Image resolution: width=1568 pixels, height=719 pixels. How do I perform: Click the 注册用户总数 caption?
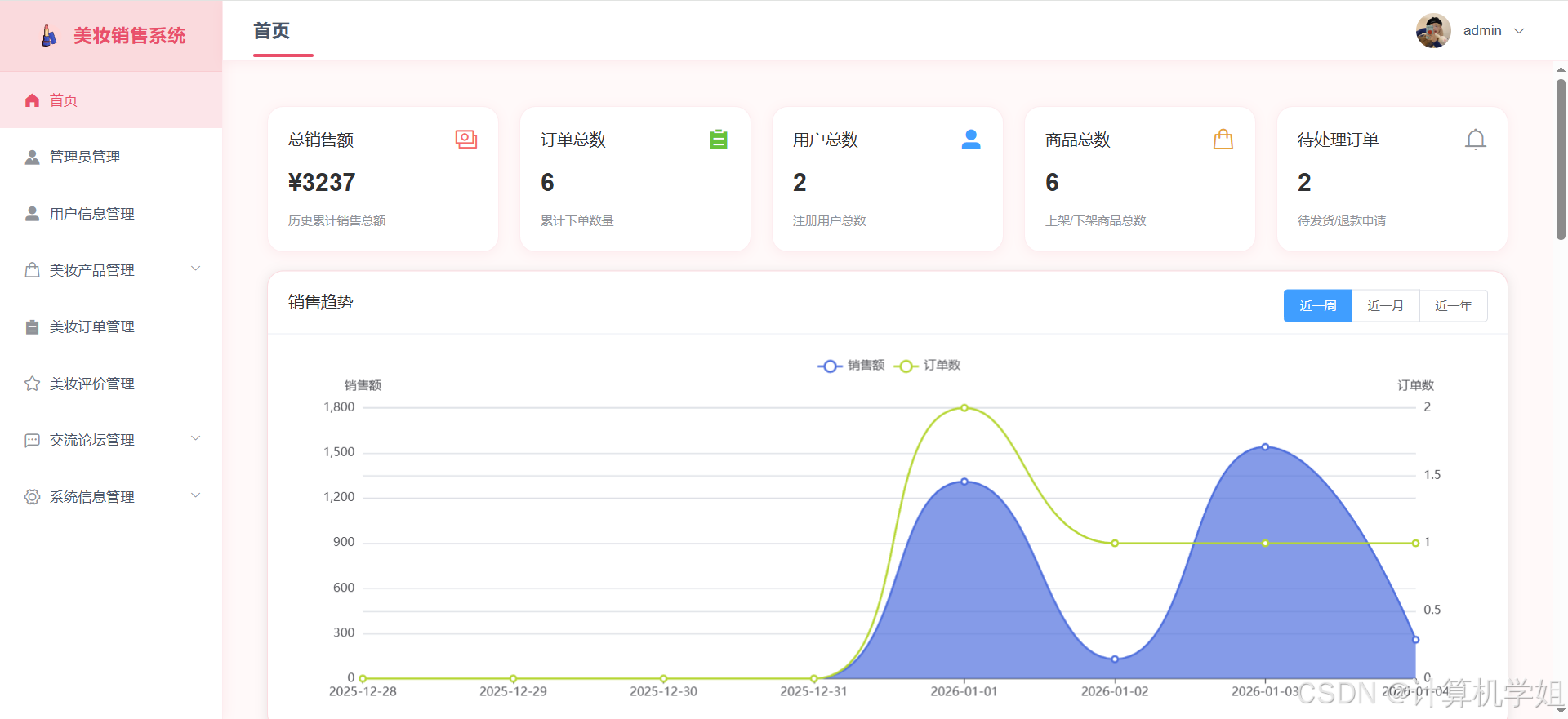[x=829, y=221]
